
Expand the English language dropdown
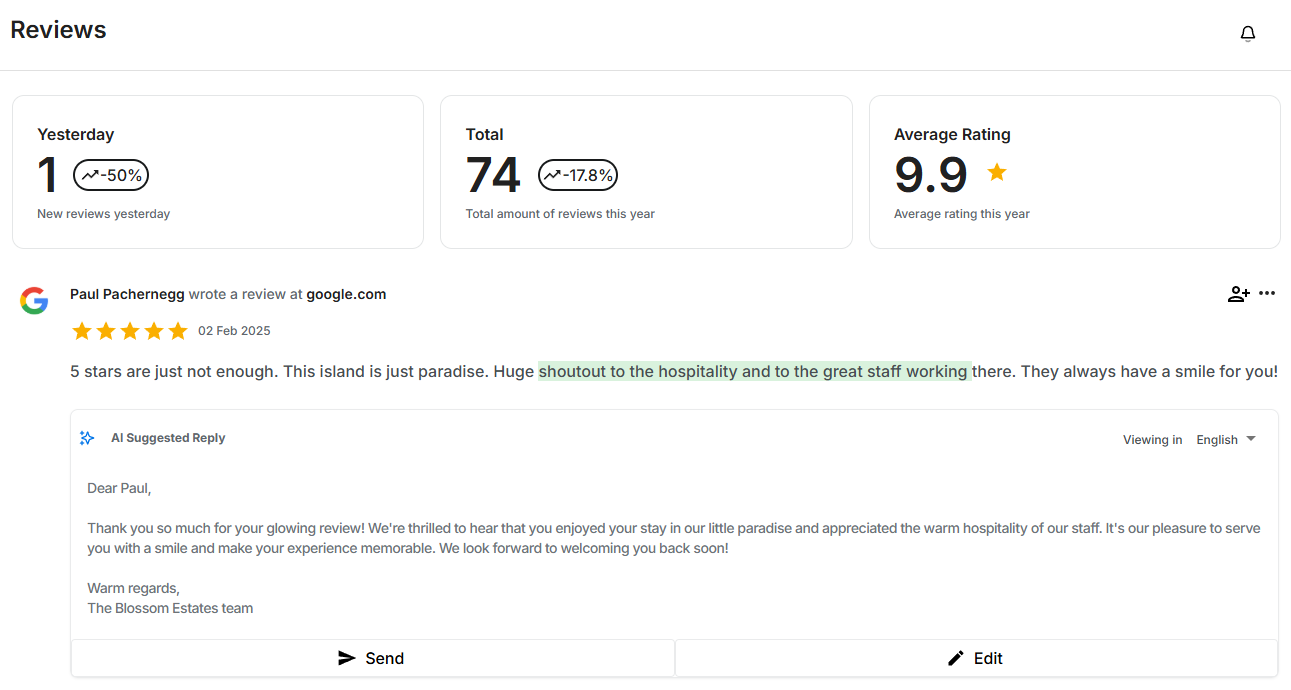pos(1226,440)
